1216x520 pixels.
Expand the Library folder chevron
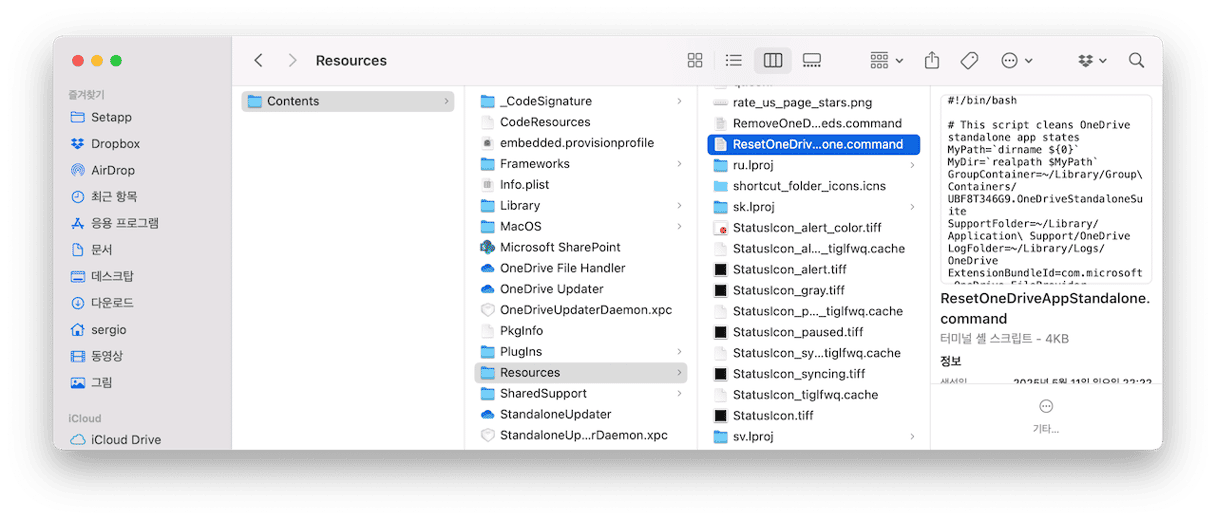pos(679,206)
